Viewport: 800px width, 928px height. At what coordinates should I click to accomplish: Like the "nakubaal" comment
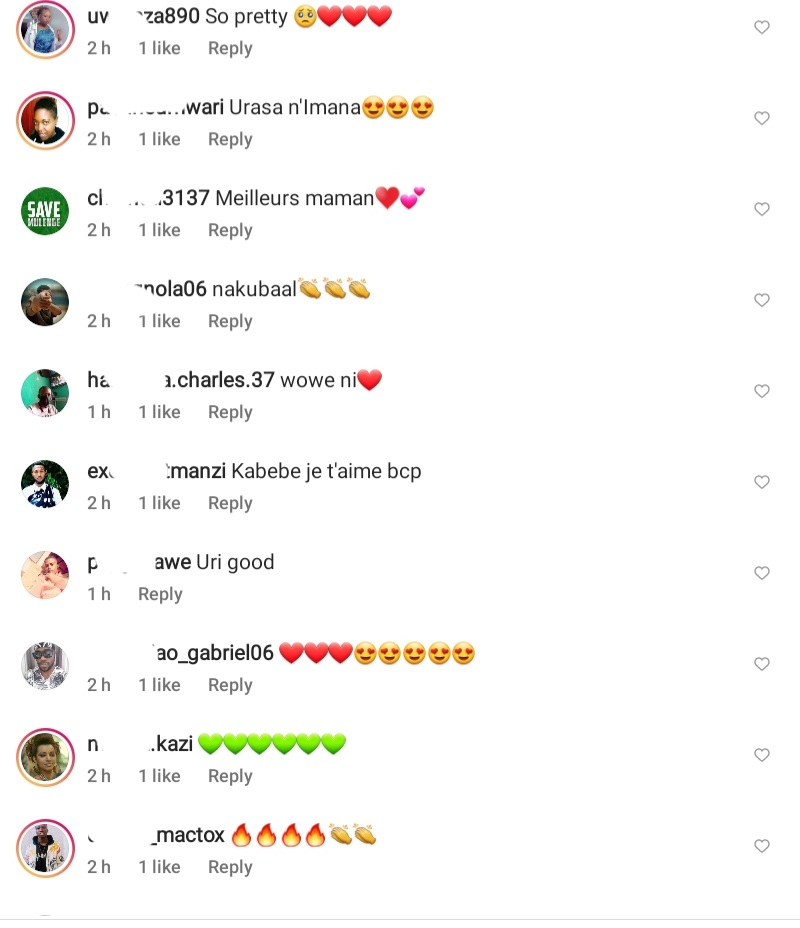coord(762,301)
